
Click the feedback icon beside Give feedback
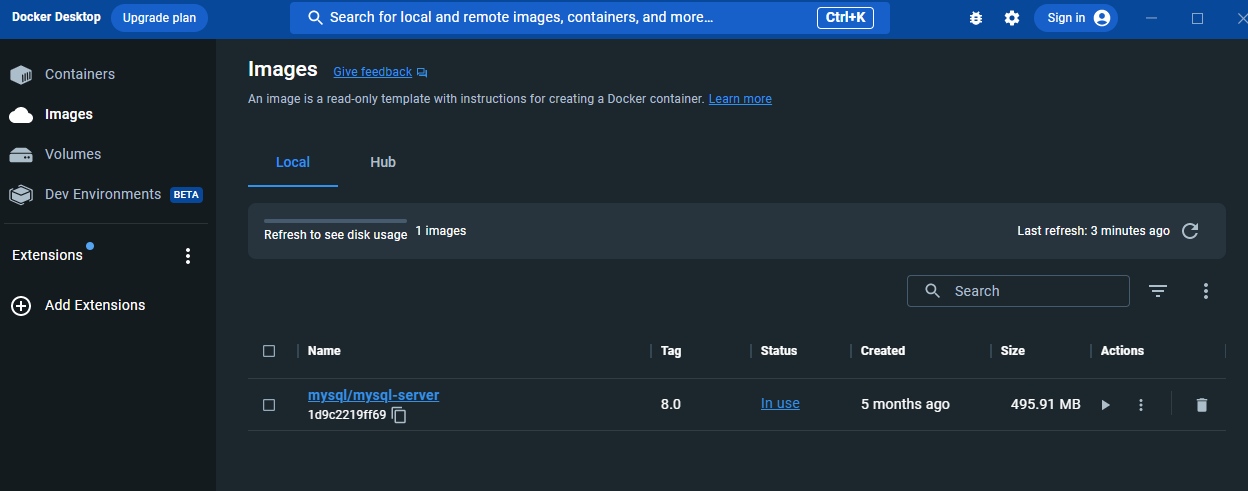pos(422,72)
